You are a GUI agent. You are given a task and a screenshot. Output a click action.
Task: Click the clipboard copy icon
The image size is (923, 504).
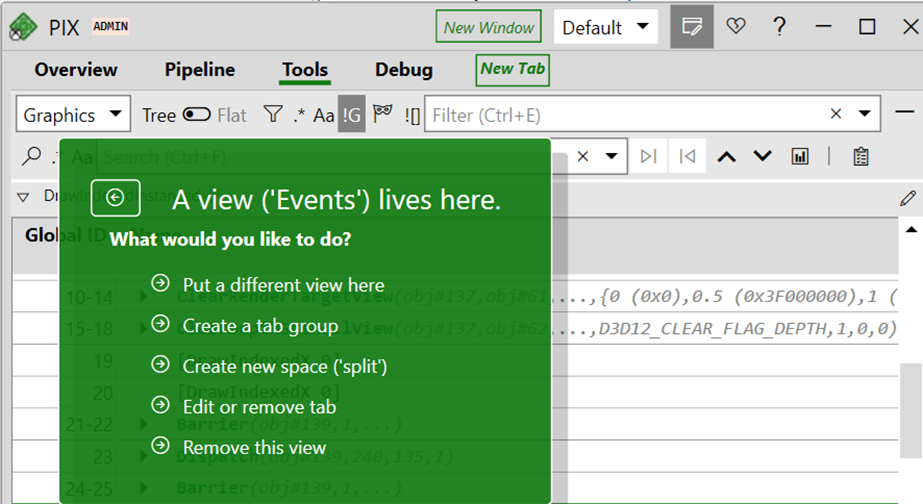tap(861, 157)
